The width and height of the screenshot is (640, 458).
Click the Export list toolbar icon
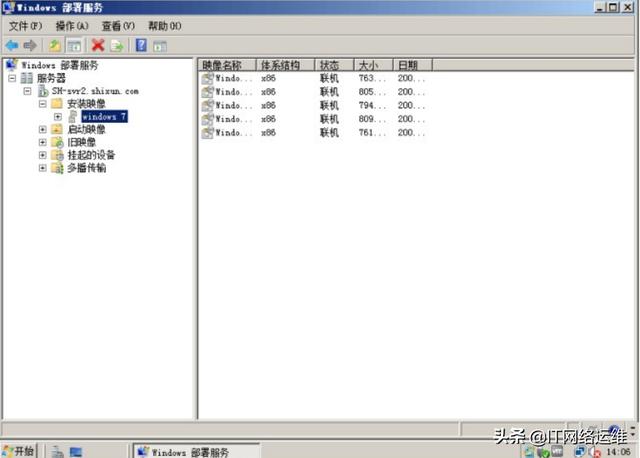point(117,46)
